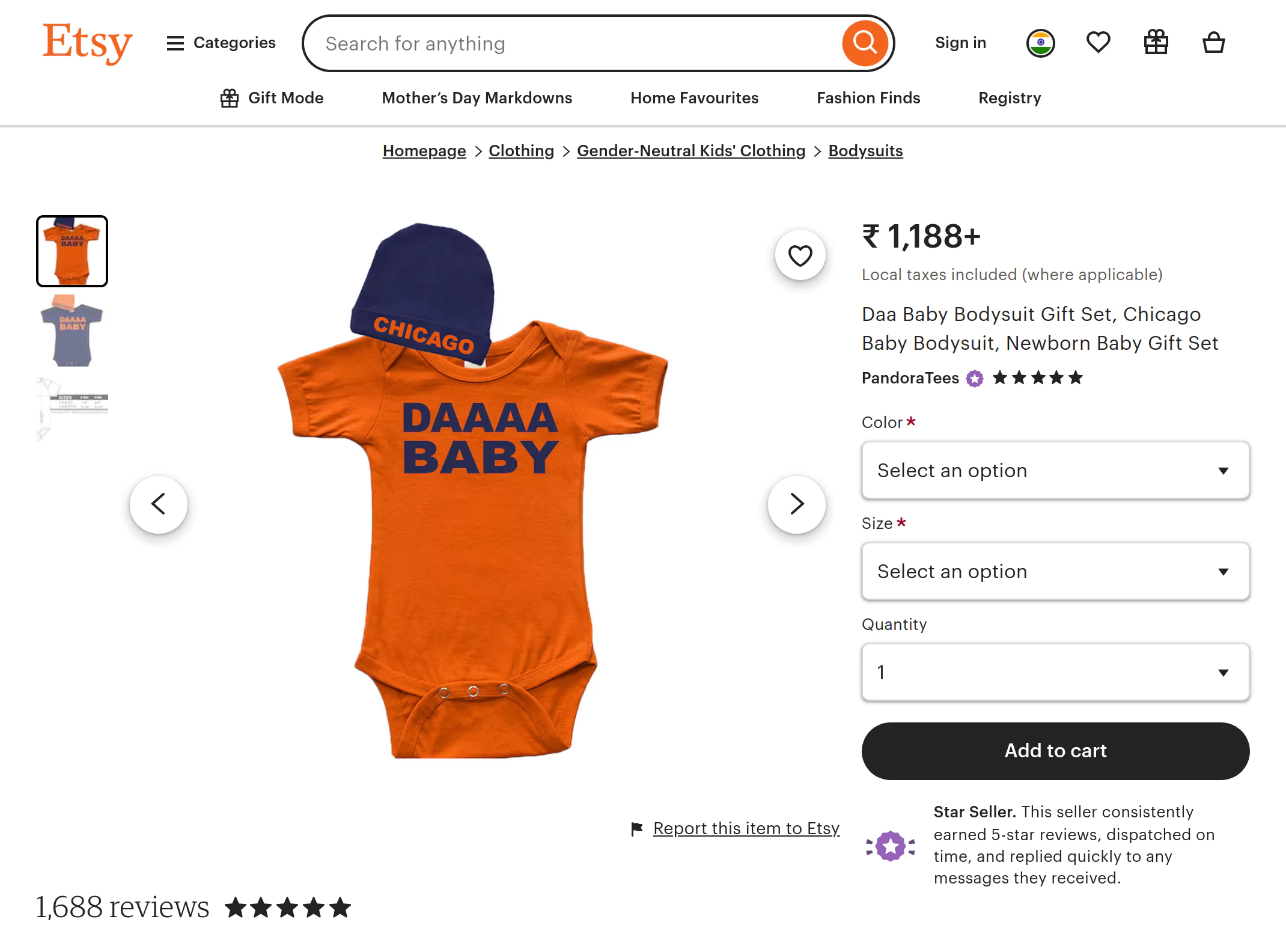The width and height of the screenshot is (1286, 952).
Task: Open the Size selection dropdown
Action: 1055,571
